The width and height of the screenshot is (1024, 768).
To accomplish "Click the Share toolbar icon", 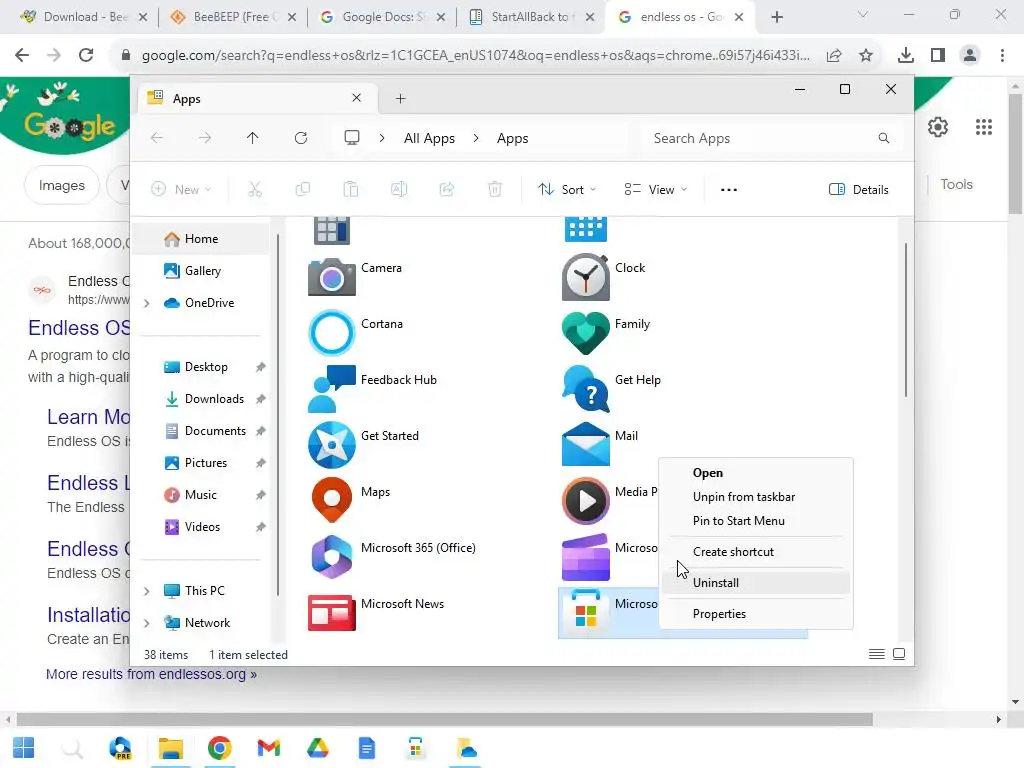I will 447,189.
